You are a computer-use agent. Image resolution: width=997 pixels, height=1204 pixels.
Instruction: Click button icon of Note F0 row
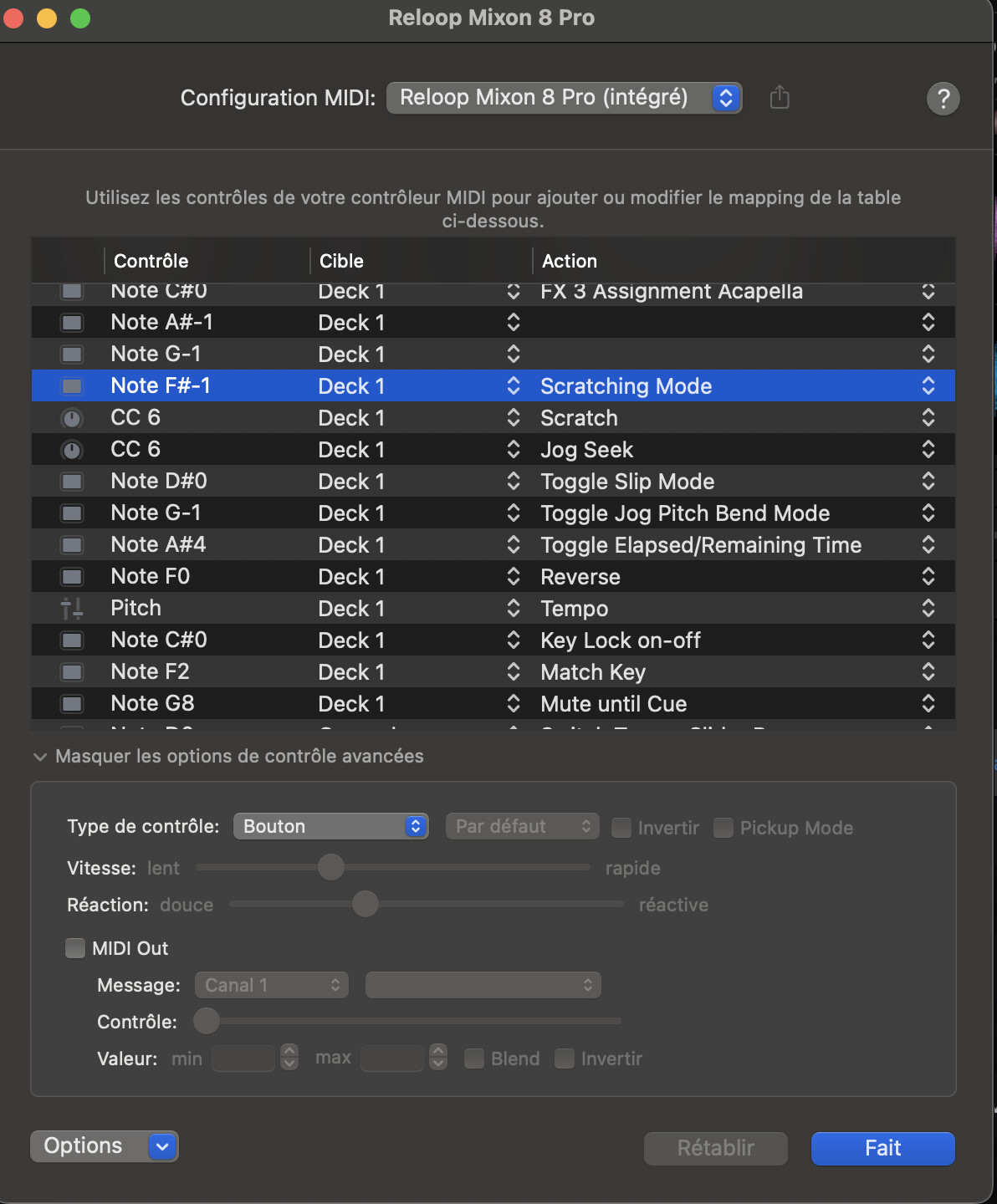73,577
